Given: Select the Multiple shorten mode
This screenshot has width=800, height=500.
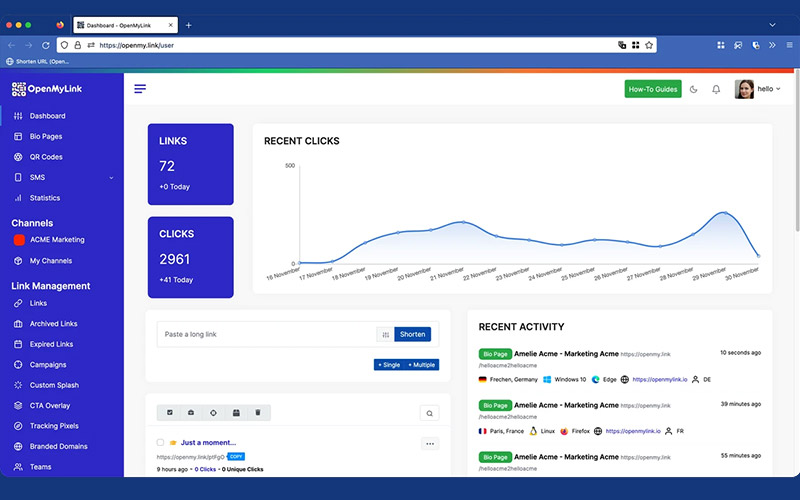Looking at the screenshot, I should coord(421,365).
